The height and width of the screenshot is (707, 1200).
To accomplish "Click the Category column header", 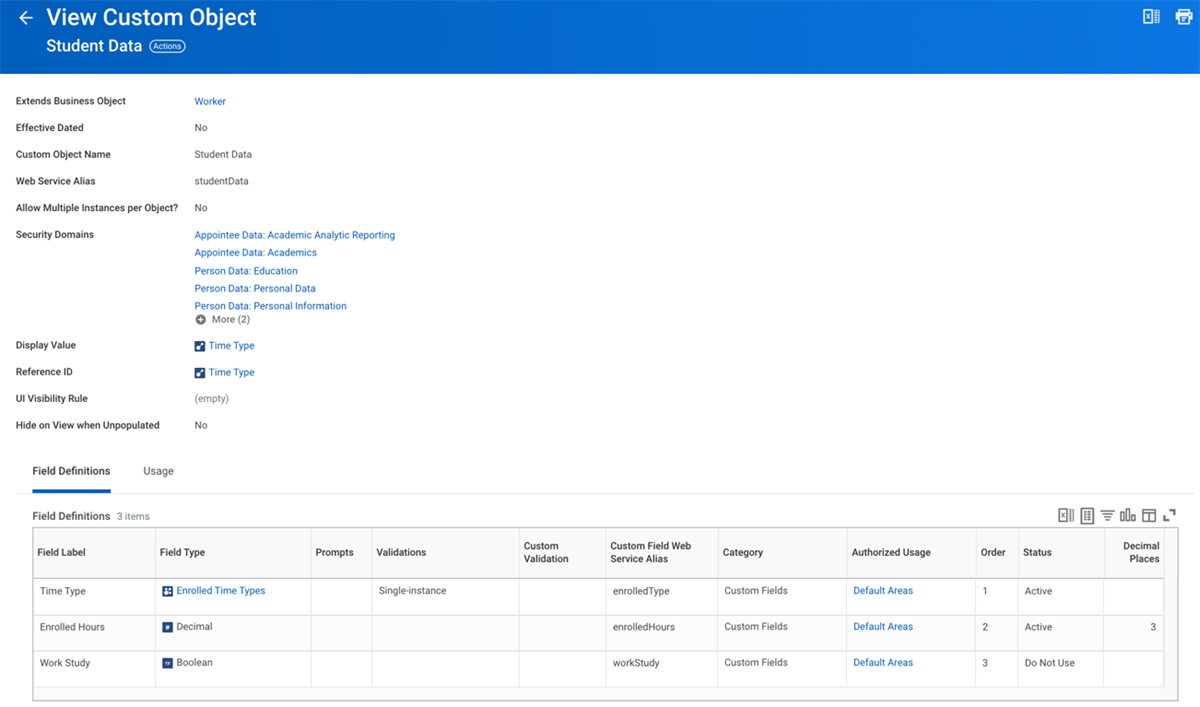I will click(782, 552).
